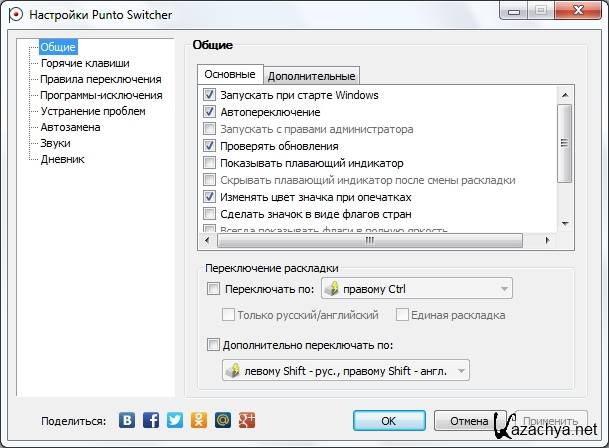Image resolution: width=609 pixels, height=448 pixels.
Task: Click the options list scroll down arrow
Action: coord(564,224)
